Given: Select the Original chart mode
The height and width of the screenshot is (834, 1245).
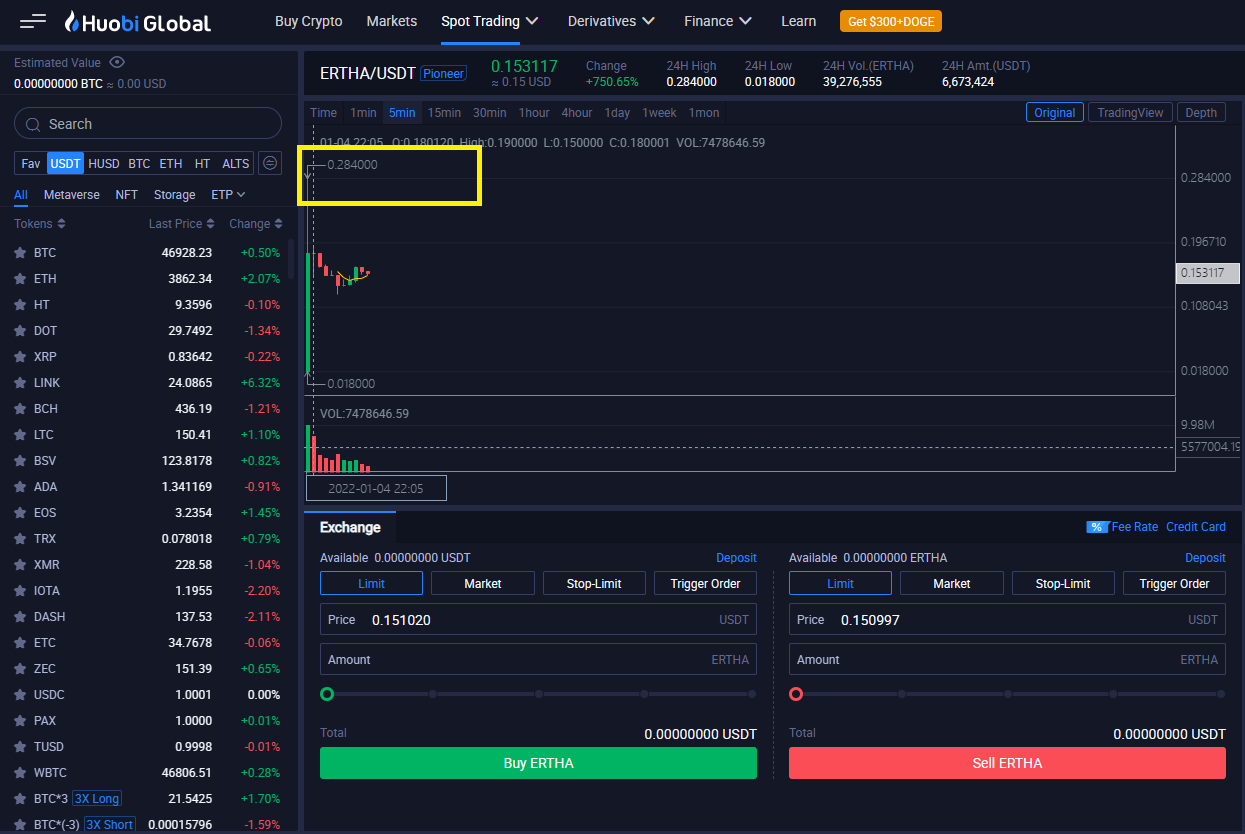Looking at the screenshot, I should pyautogui.click(x=1054, y=113).
